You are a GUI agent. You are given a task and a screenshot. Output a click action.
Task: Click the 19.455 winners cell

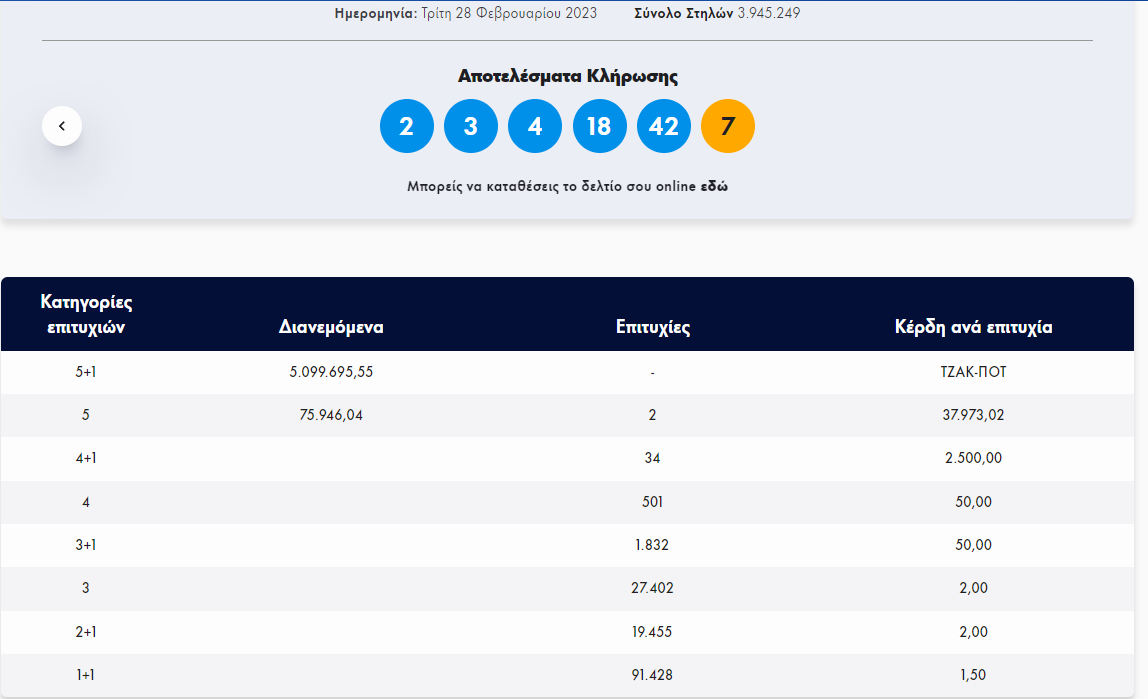click(x=652, y=632)
